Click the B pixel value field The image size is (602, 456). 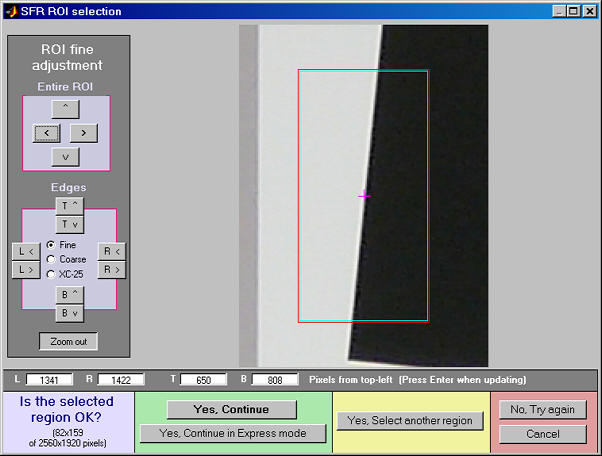pyautogui.click(x=275, y=380)
